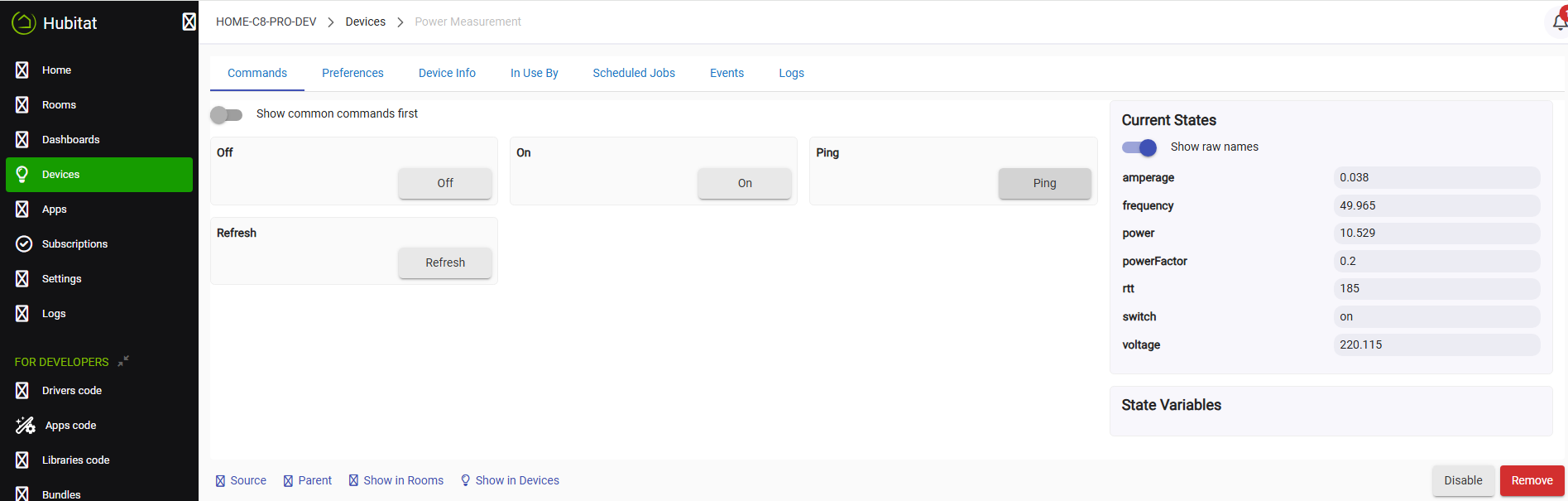This screenshot has height=501, width=1568.
Task: Click the red Remove button
Action: pos(1532,480)
